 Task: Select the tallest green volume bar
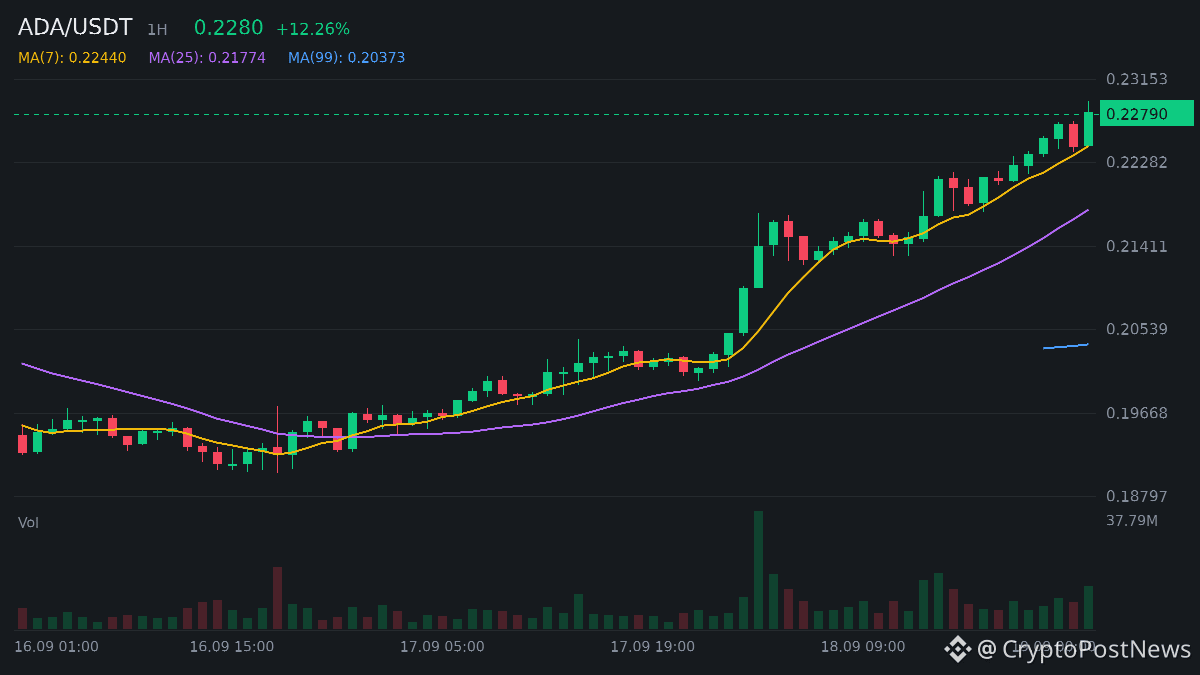click(x=758, y=570)
